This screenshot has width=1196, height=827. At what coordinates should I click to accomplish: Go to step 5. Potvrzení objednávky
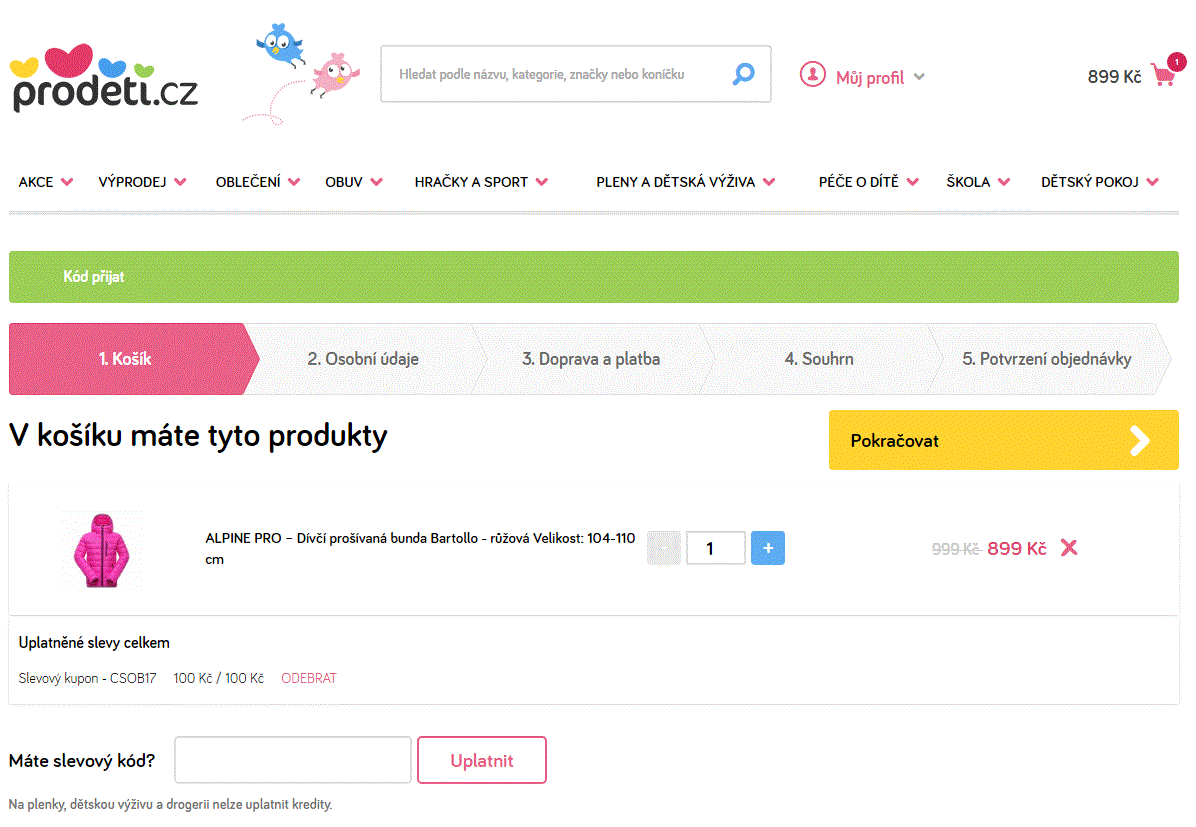point(1046,359)
